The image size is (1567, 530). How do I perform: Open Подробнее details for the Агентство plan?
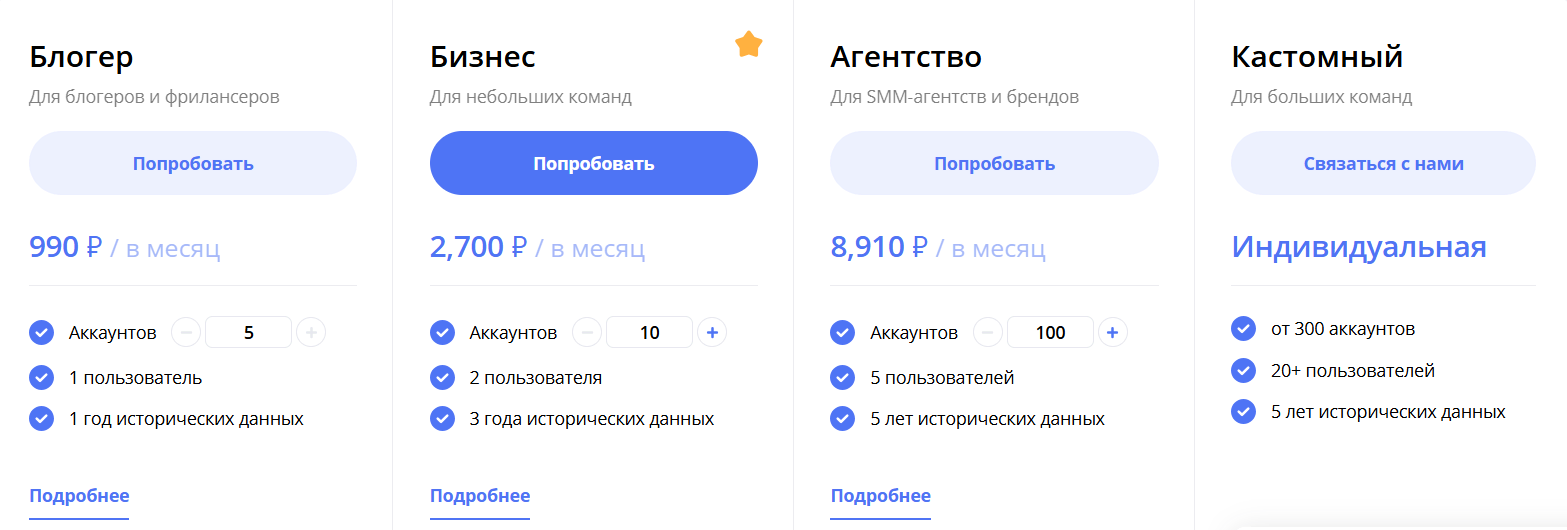coord(880,496)
